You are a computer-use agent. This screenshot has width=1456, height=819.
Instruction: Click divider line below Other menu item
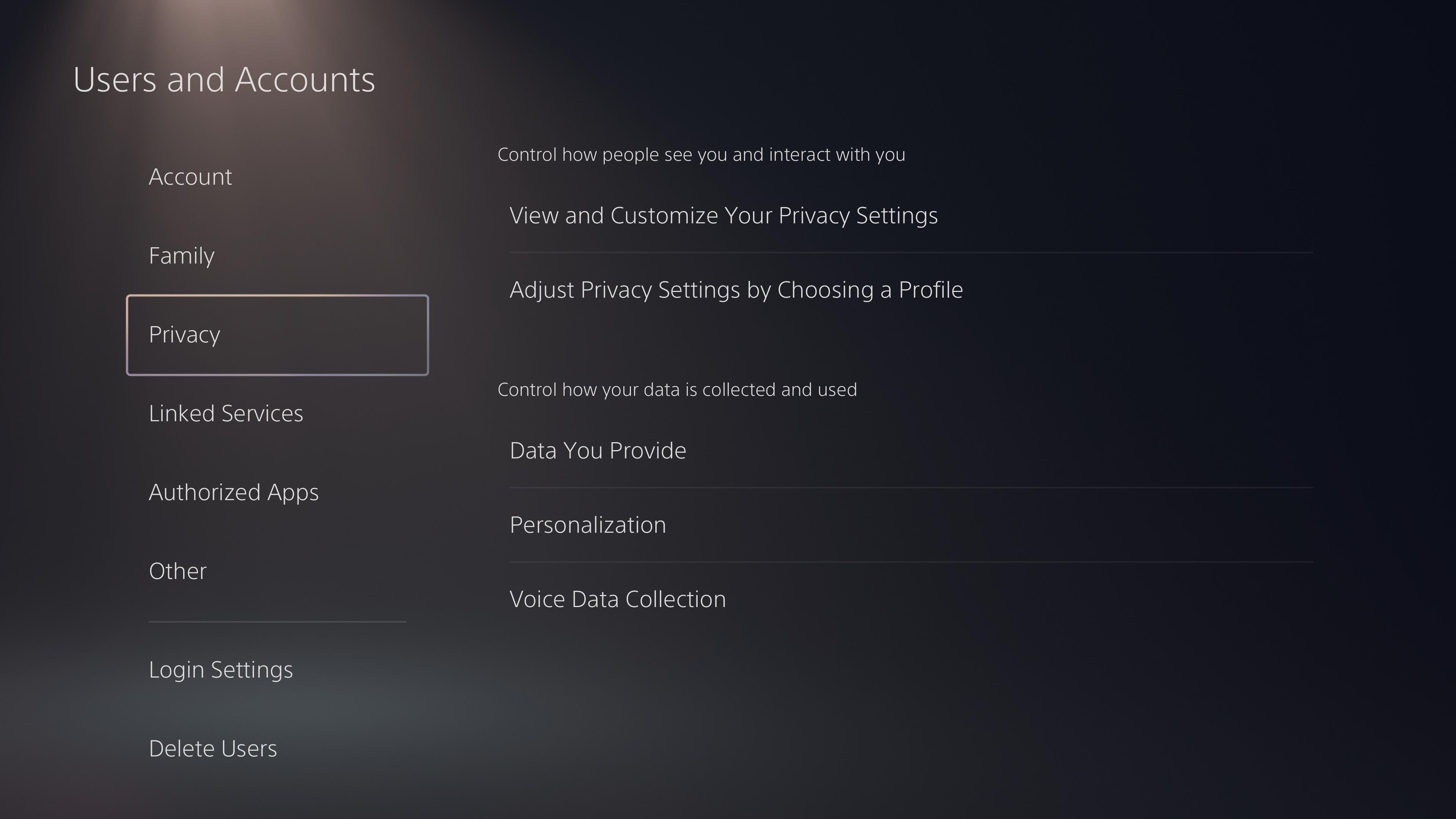[x=277, y=621]
